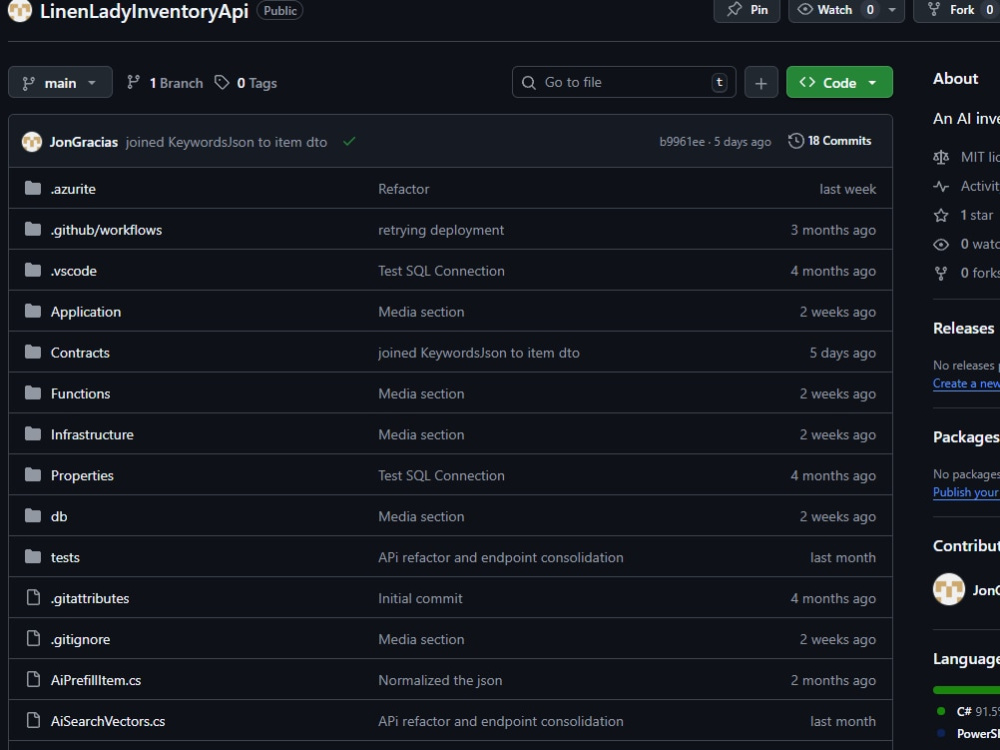Open the Refactor commit message
Image resolution: width=1000 pixels, height=750 pixels.
tap(404, 189)
